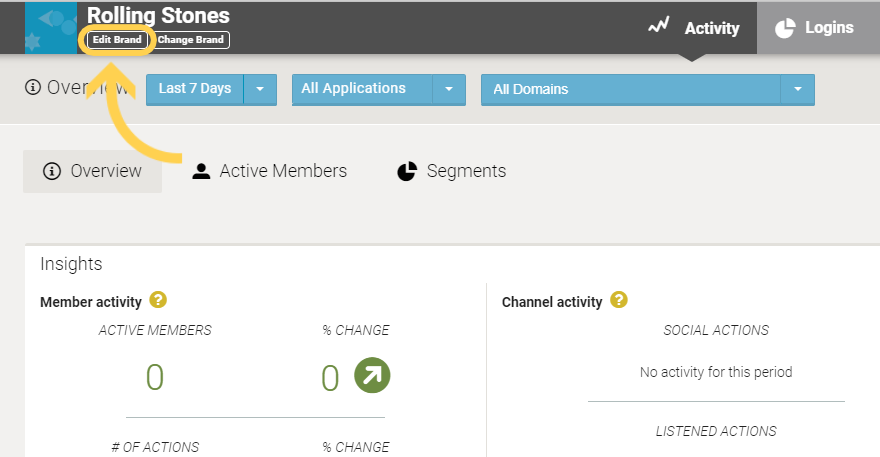Click the info icon in the filter bar

(x=33, y=88)
